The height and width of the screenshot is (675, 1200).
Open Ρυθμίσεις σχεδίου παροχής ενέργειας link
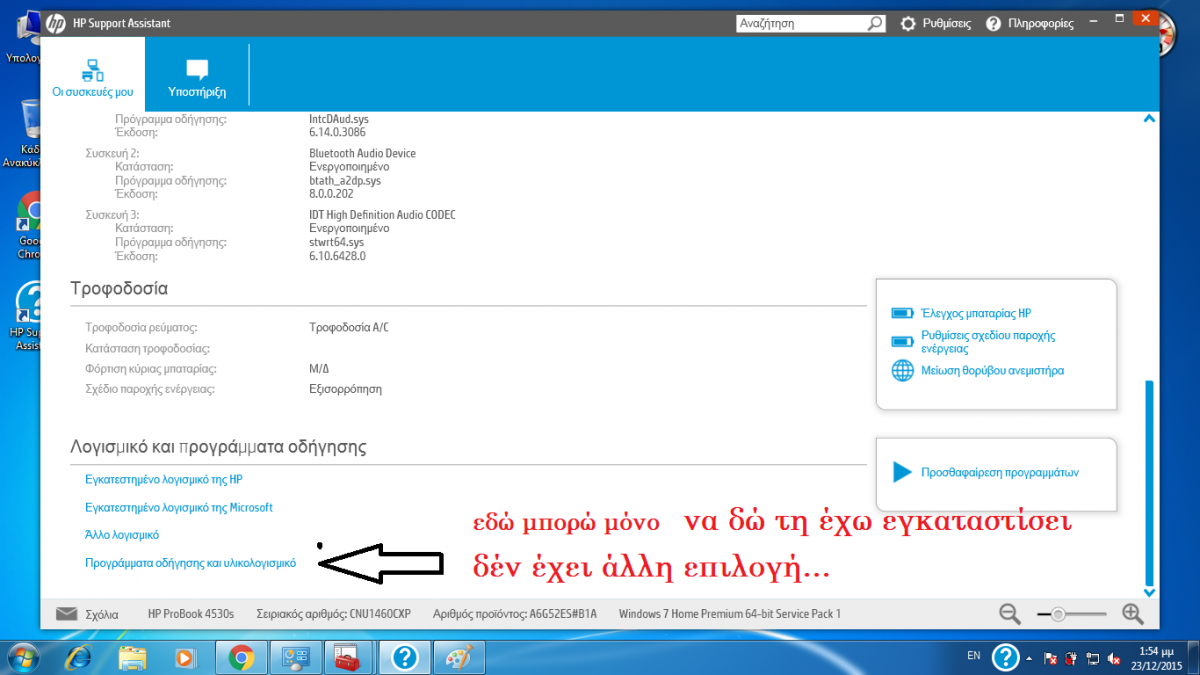pyautogui.click(x=987, y=342)
